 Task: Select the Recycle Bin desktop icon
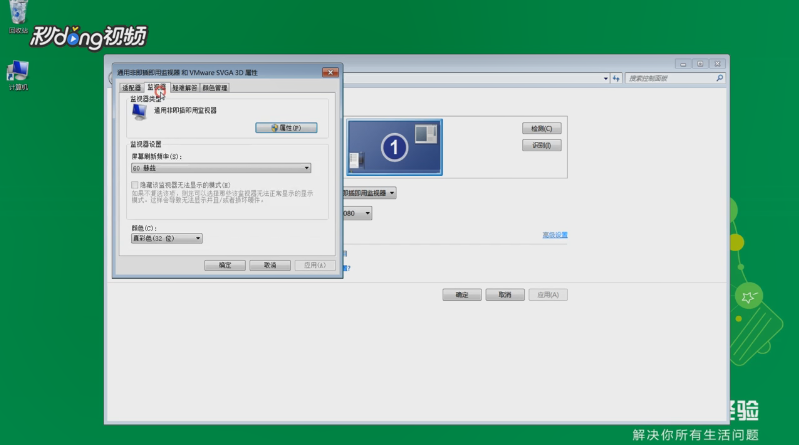18,16
